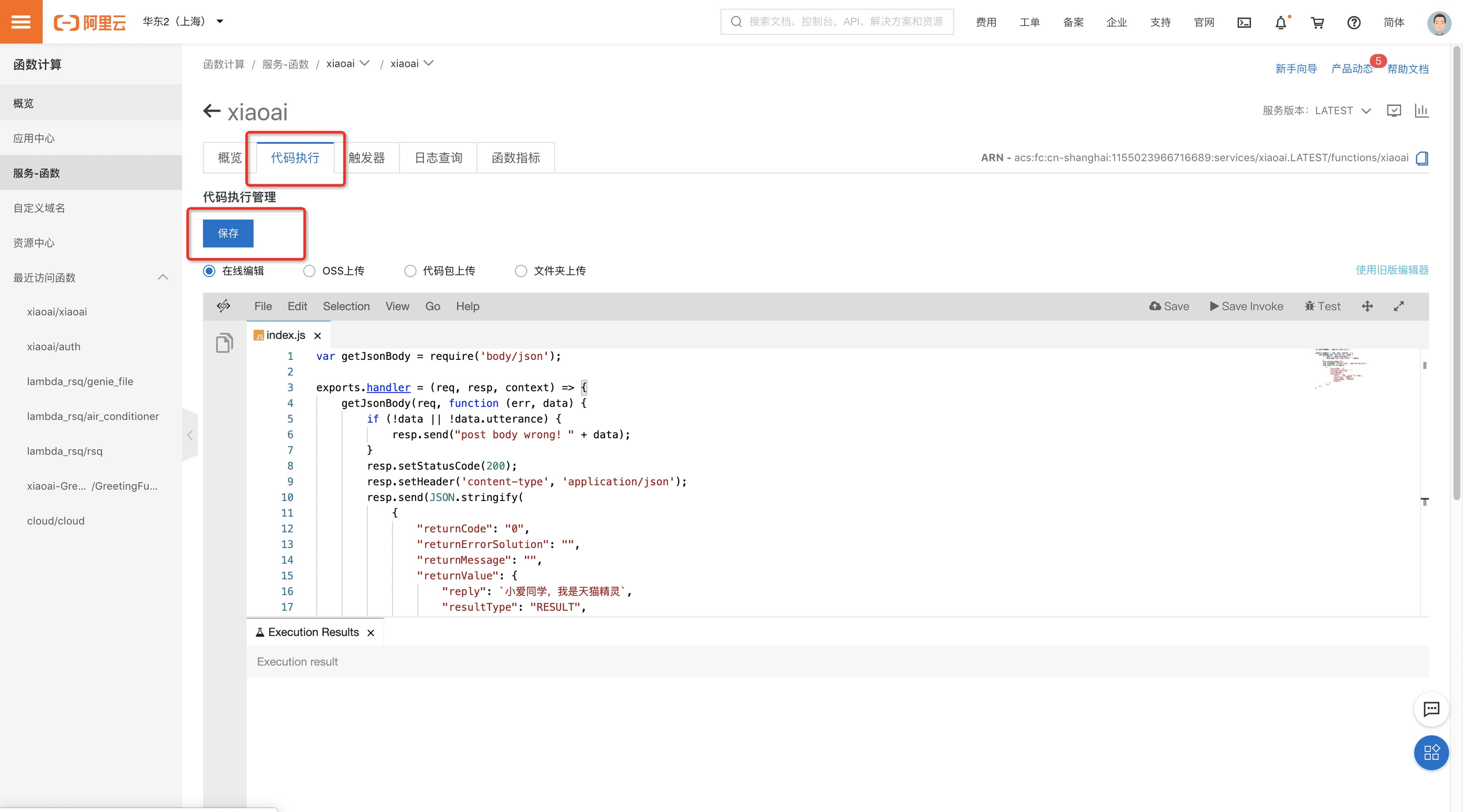Click the help question mark icon

coord(1353,22)
